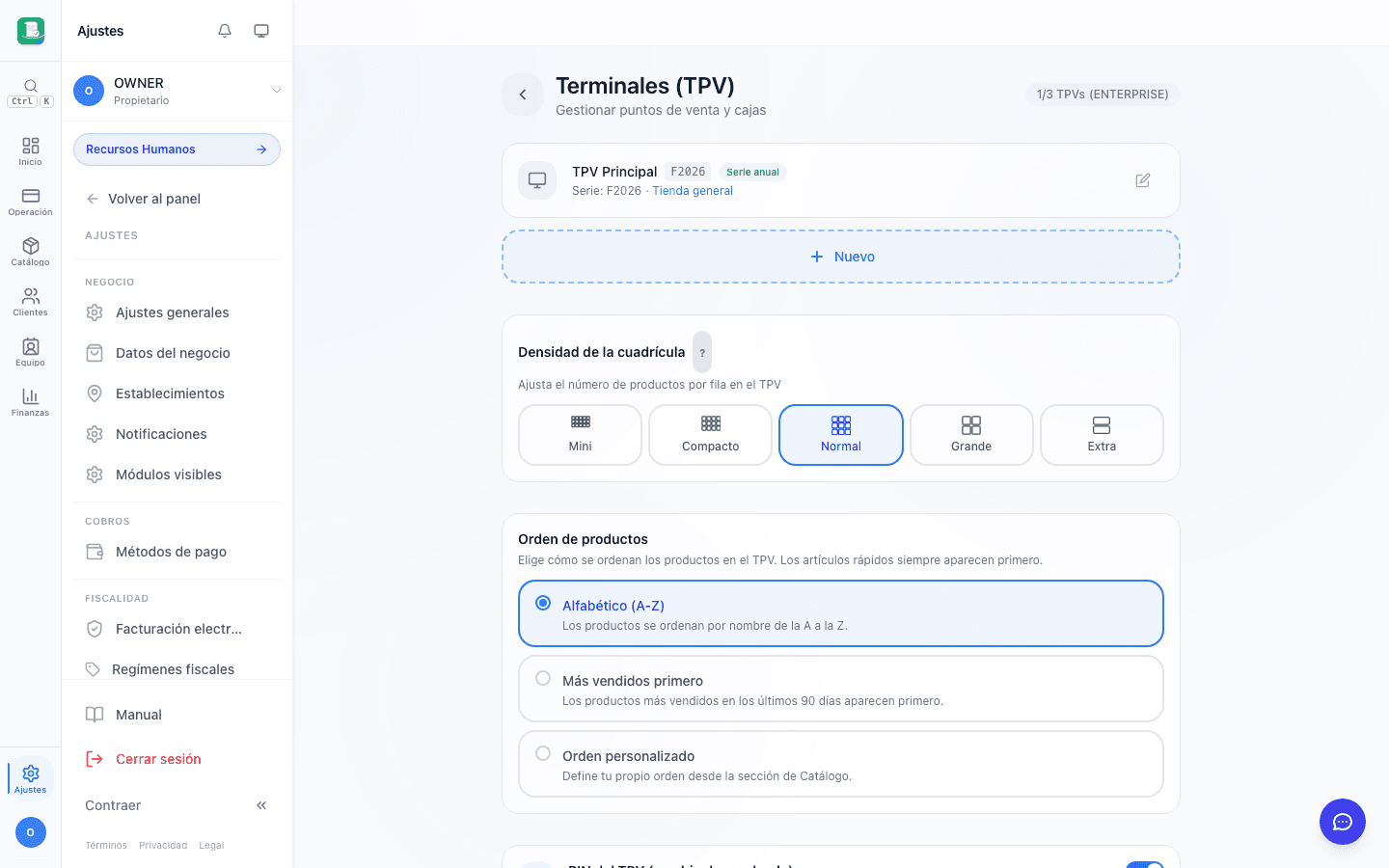Open Ajustes generales settings
1389x868 pixels.
(177, 312)
